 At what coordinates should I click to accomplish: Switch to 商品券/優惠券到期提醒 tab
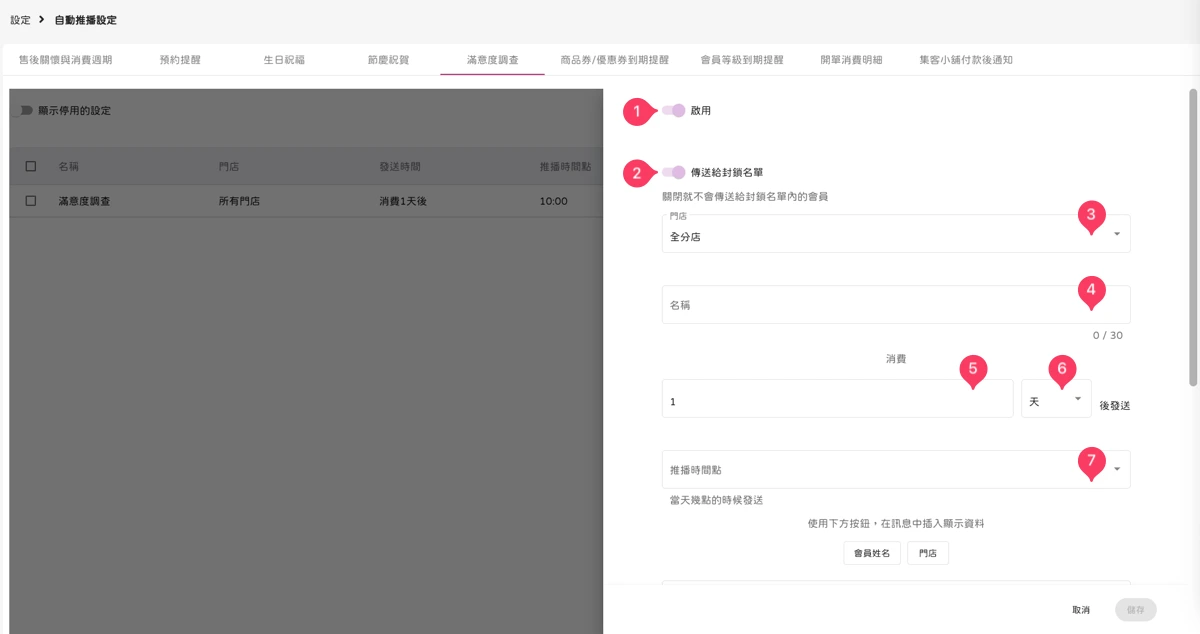pos(615,60)
